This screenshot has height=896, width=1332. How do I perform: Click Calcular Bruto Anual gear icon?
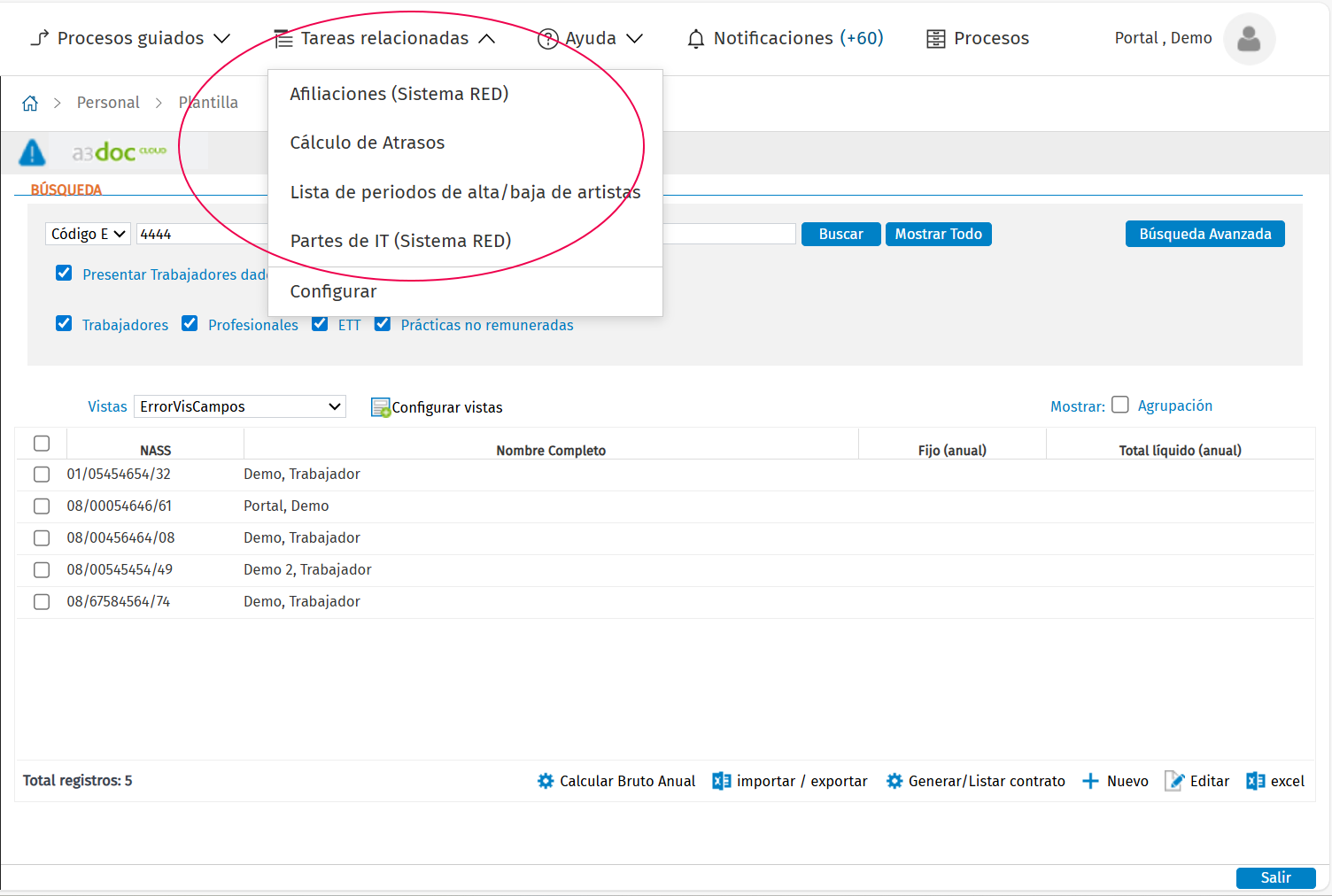[546, 781]
